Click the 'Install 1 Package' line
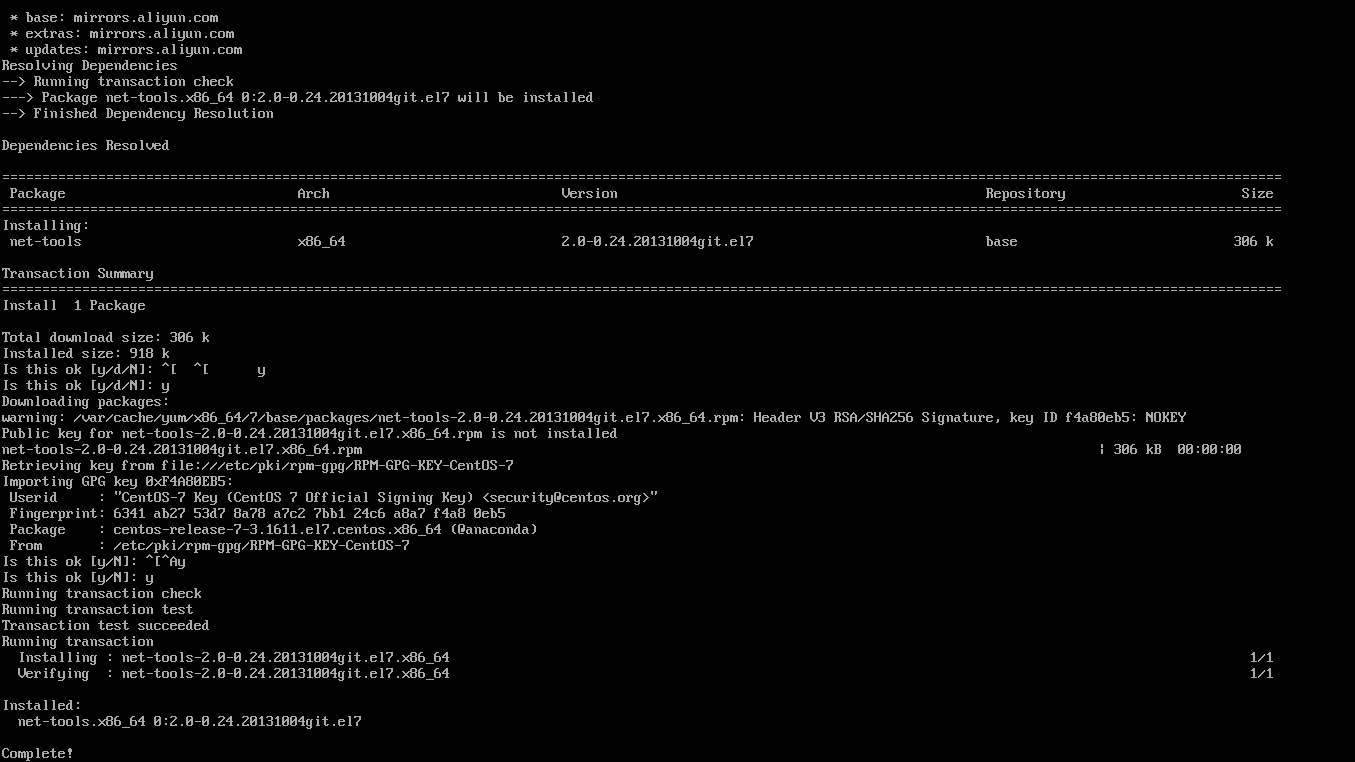 pos(74,305)
